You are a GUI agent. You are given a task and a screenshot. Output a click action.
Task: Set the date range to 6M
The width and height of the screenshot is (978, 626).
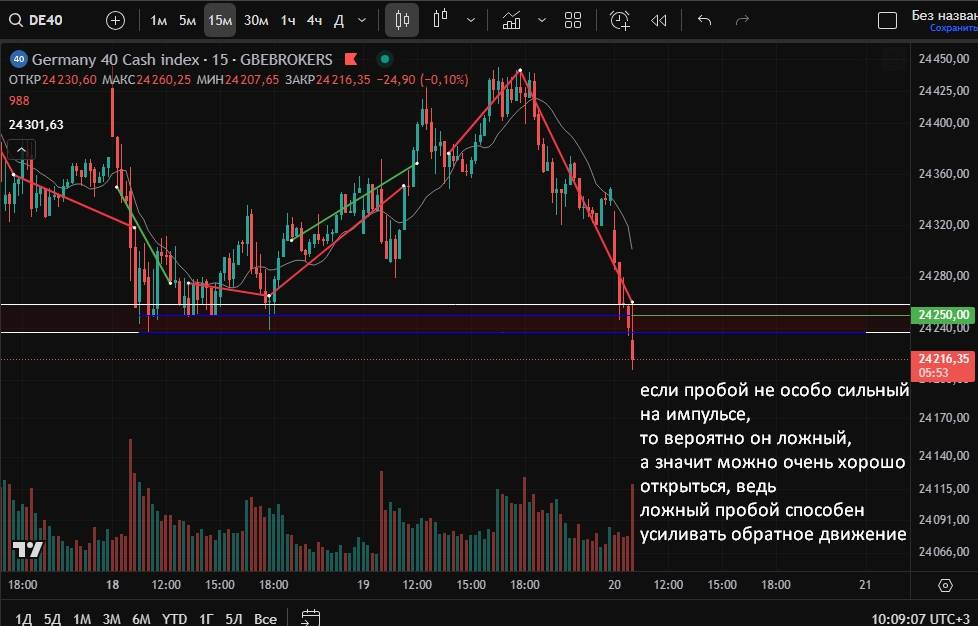click(x=143, y=619)
